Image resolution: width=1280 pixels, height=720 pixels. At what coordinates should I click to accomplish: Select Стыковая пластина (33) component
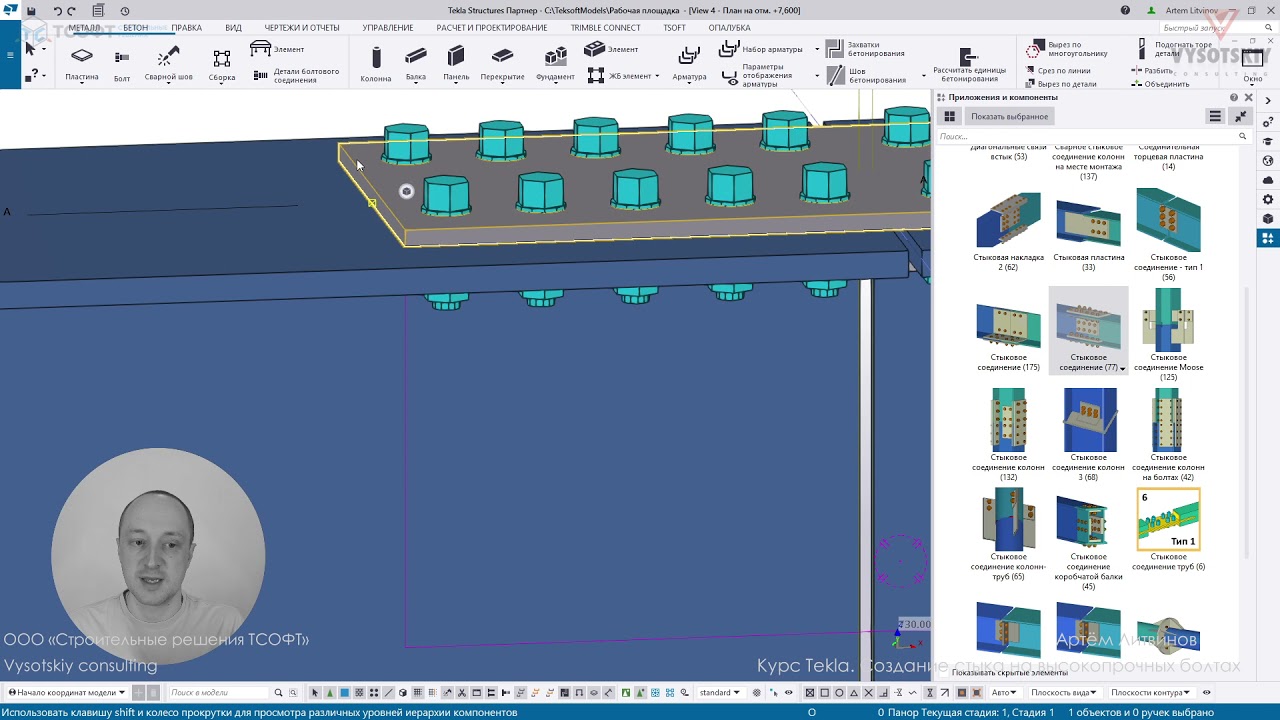click(x=1088, y=231)
